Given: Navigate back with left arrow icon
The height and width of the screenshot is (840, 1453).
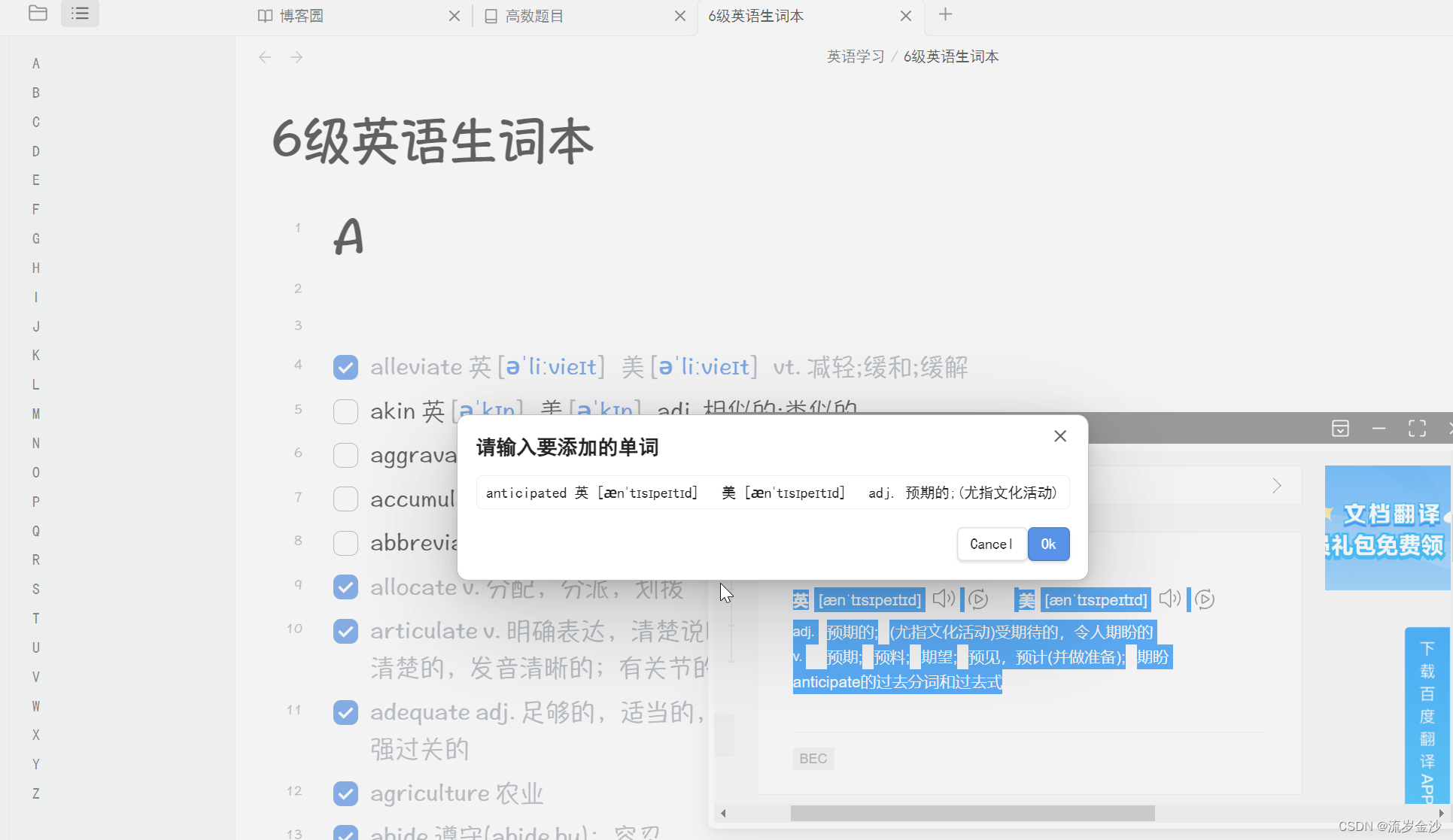Looking at the screenshot, I should click(x=265, y=57).
